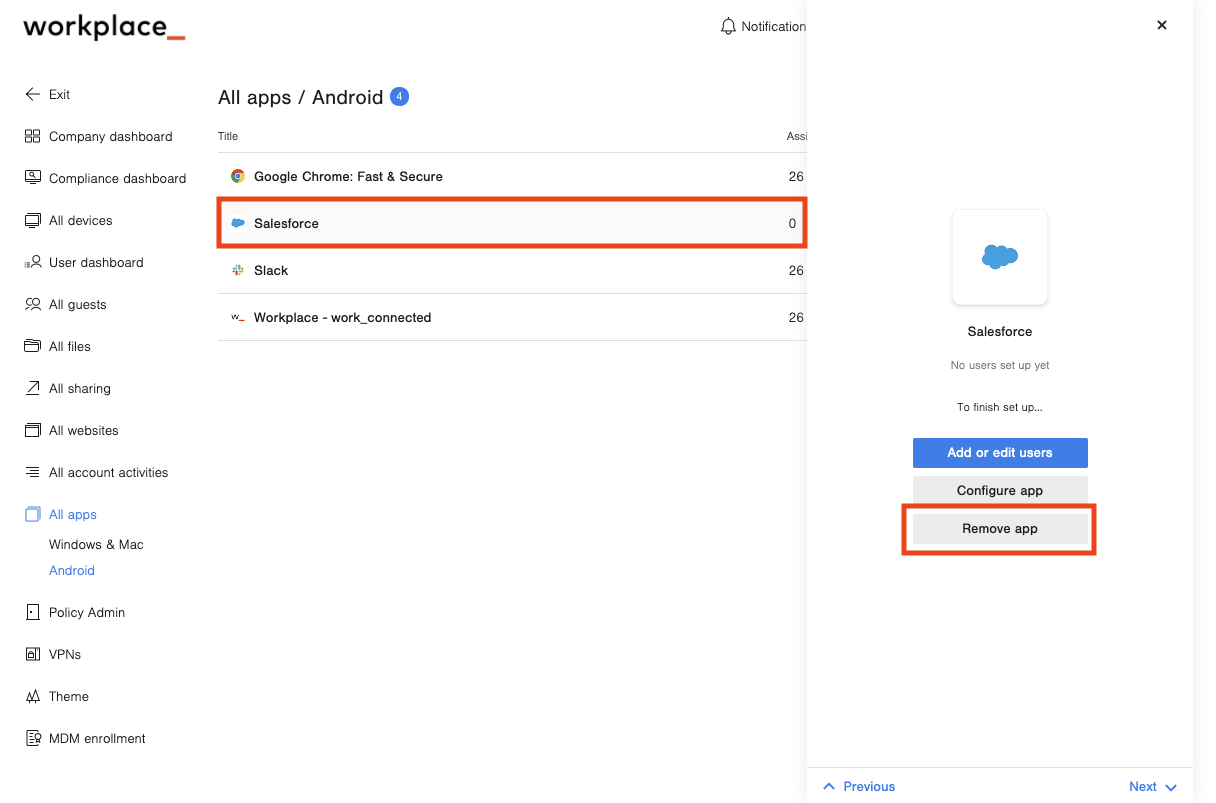Screen dimensions: 1216x803
Task: Switch to Windows & Mac apps
Action: [x=96, y=544]
